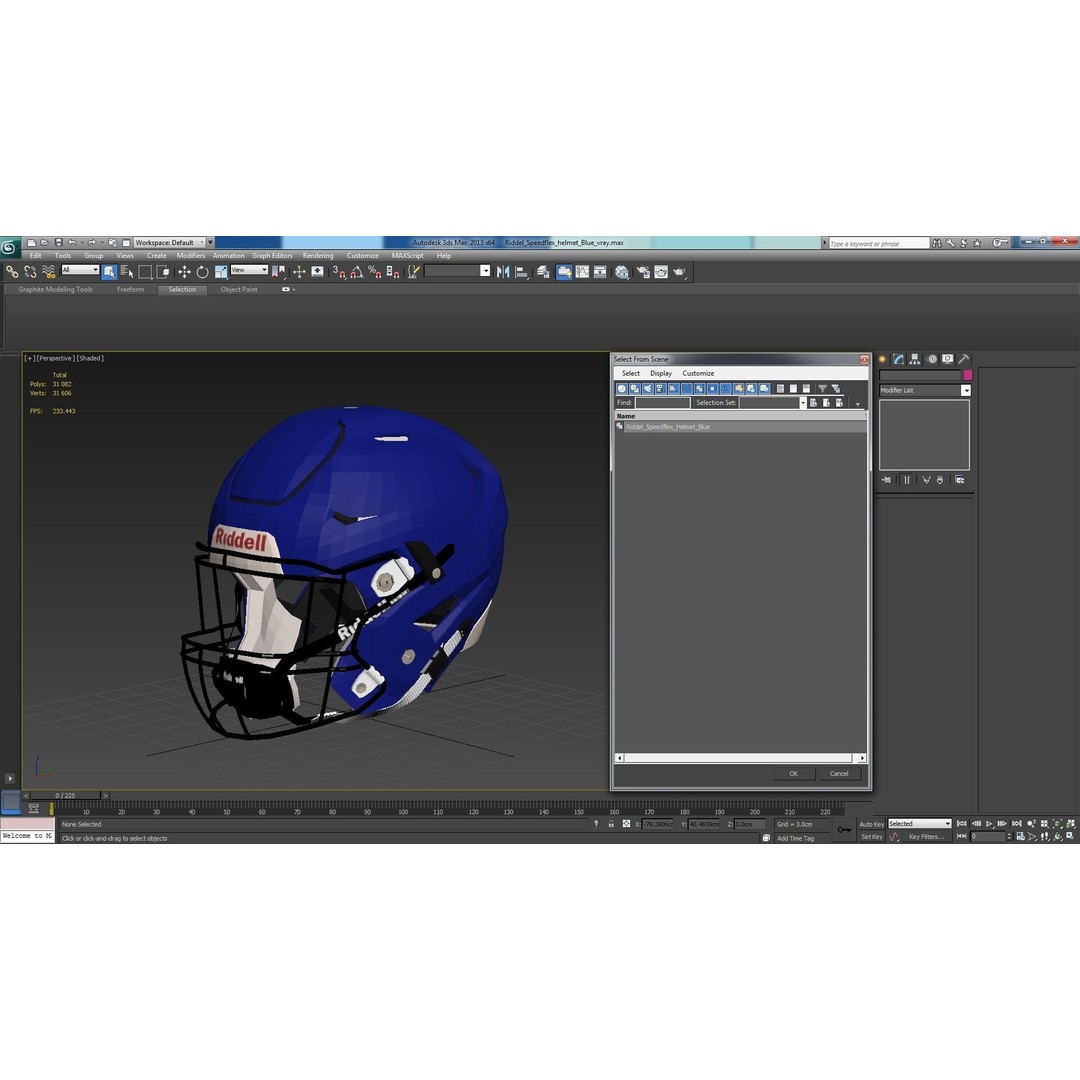Open the Hierarchy command panel tab
The height and width of the screenshot is (1080, 1080).
tap(915, 359)
